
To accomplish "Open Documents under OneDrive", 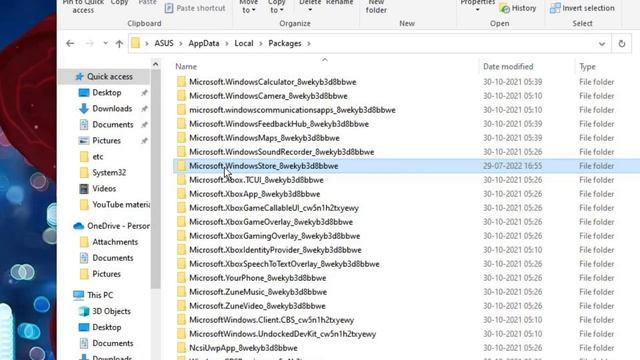I will point(107,258).
